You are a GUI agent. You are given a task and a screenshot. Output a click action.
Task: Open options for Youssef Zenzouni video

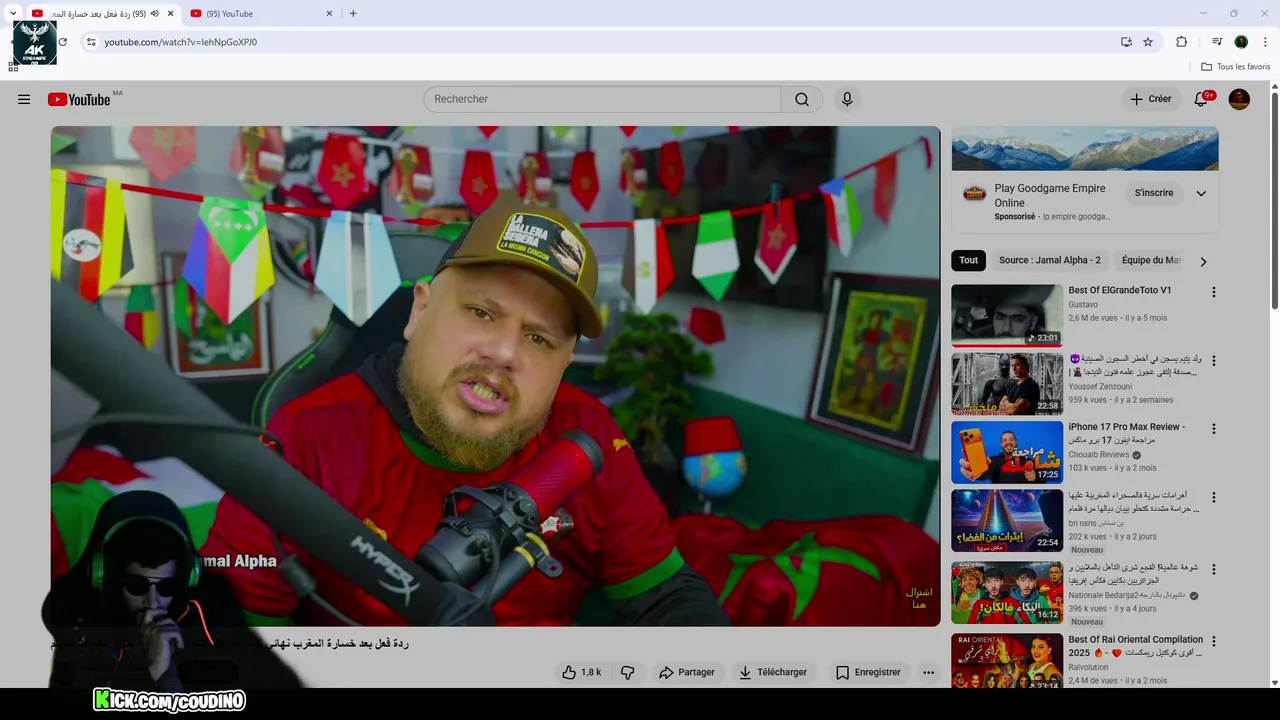pos(1214,360)
